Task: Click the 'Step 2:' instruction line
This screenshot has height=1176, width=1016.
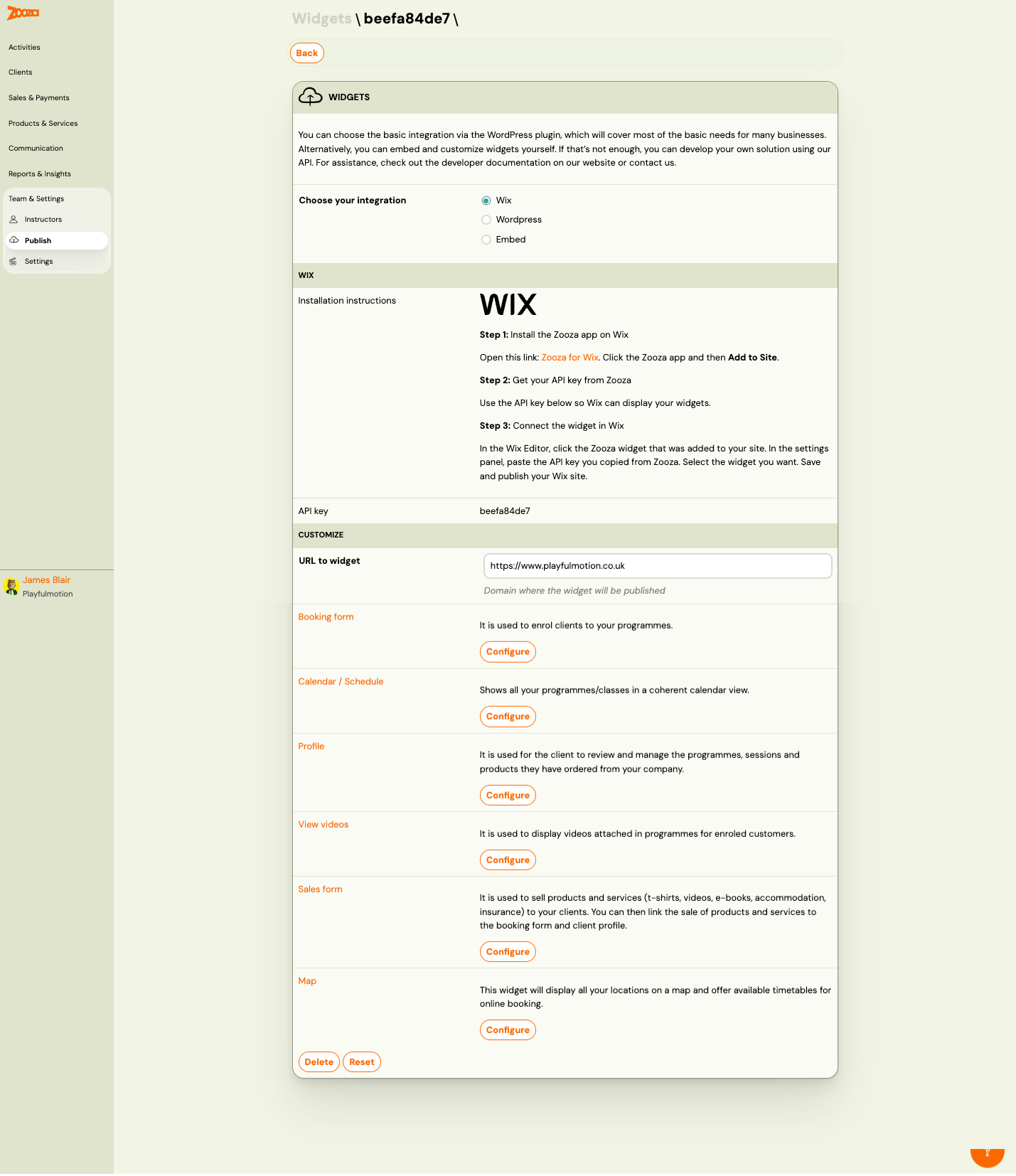Action: tap(555, 380)
